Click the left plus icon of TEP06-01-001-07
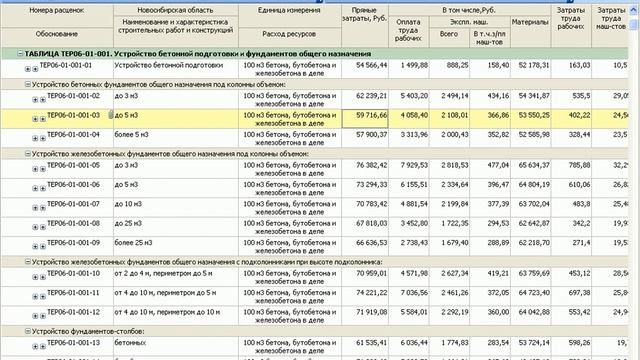640x360 pixels. (x=35, y=208)
